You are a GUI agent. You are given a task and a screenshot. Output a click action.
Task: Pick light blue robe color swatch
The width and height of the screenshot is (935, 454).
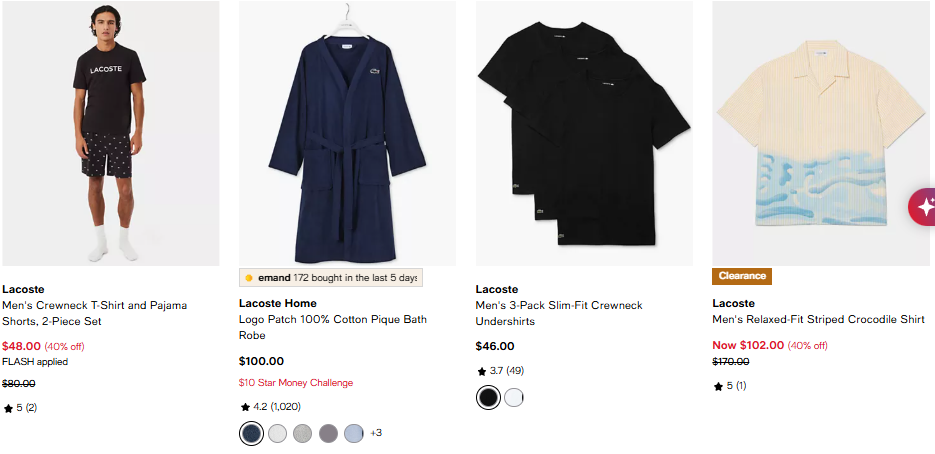[354, 433]
